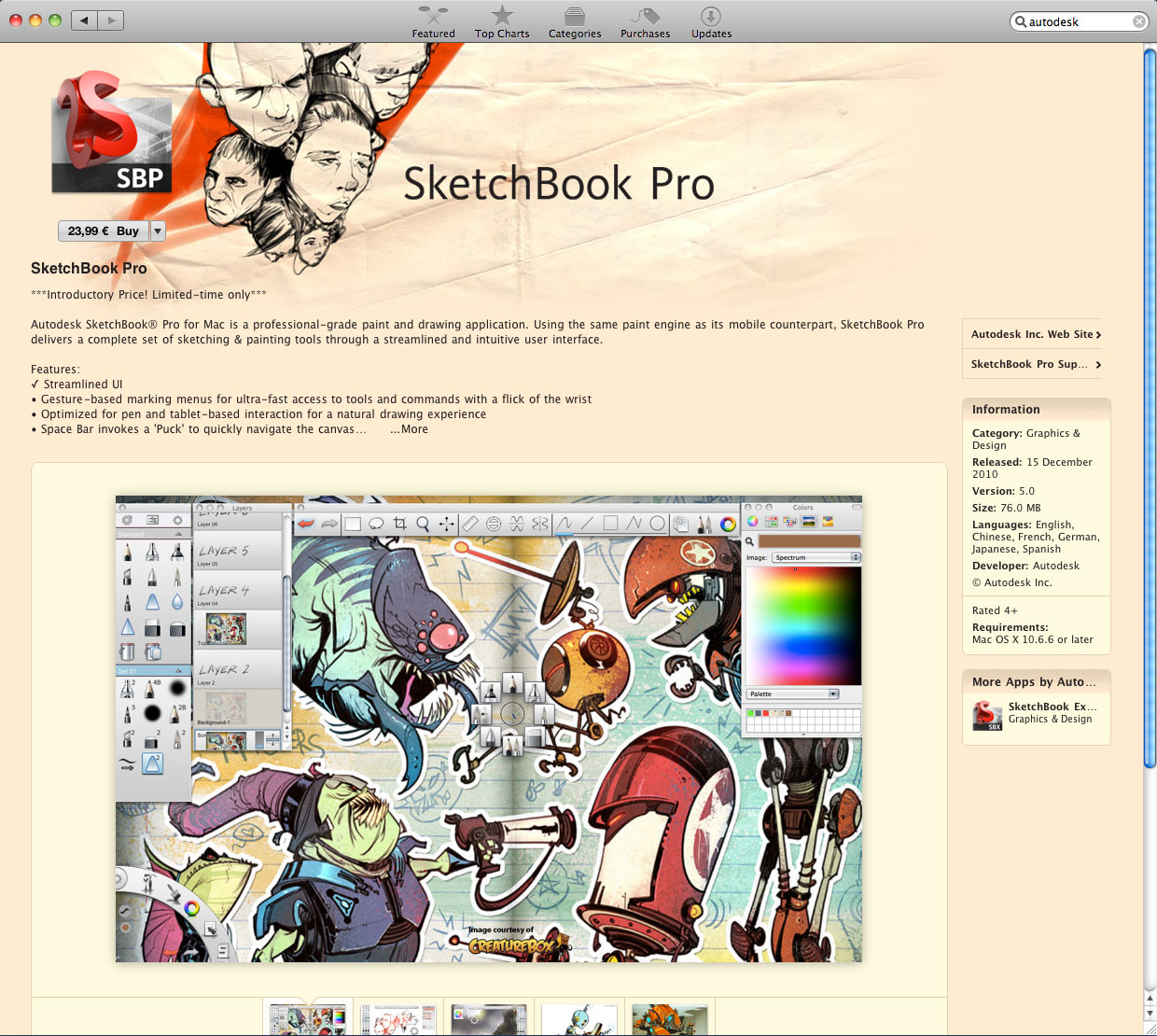Click the magnifying glass in the search field
This screenshot has height=1036, width=1157.
tap(1021, 21)
